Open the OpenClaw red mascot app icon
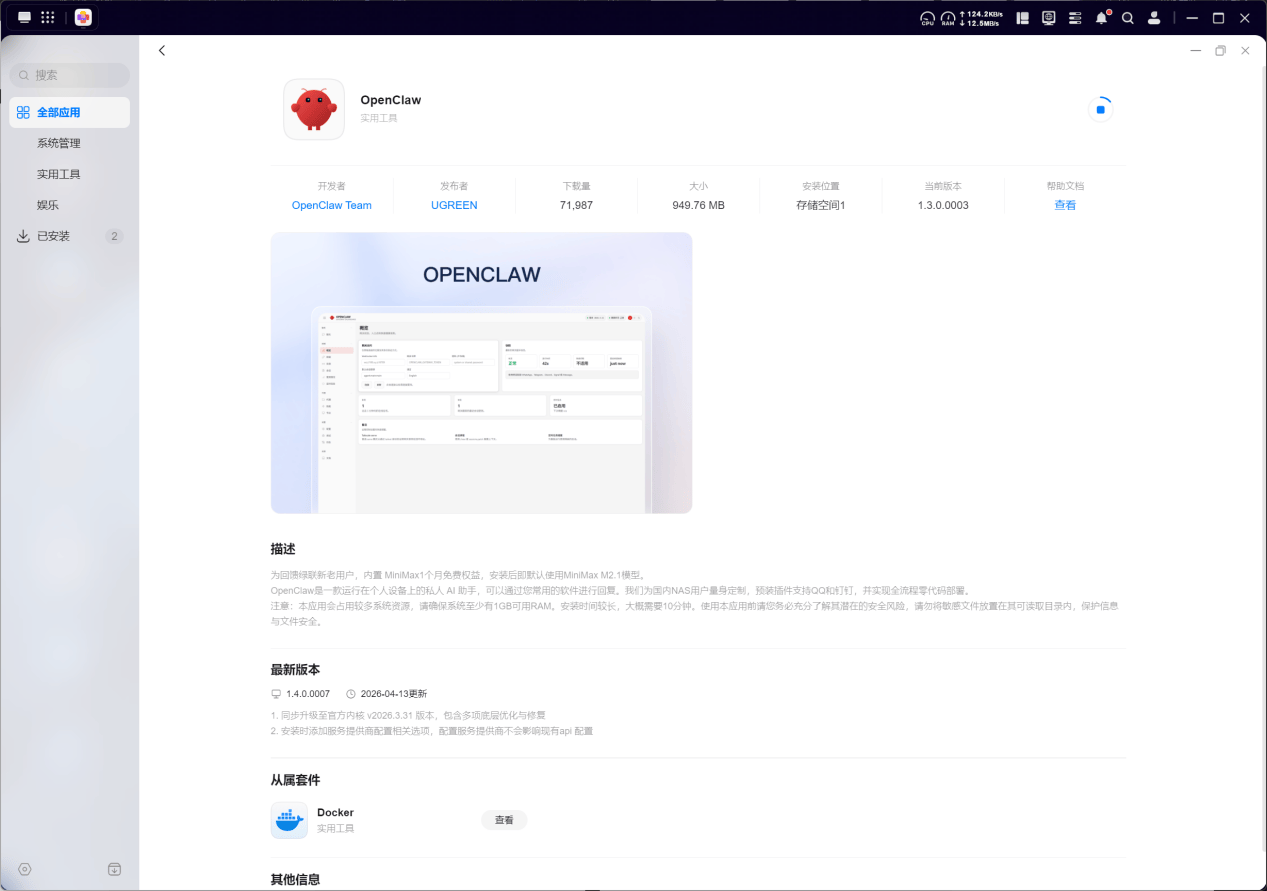The image size is (1267, 891). coord(314,109)
